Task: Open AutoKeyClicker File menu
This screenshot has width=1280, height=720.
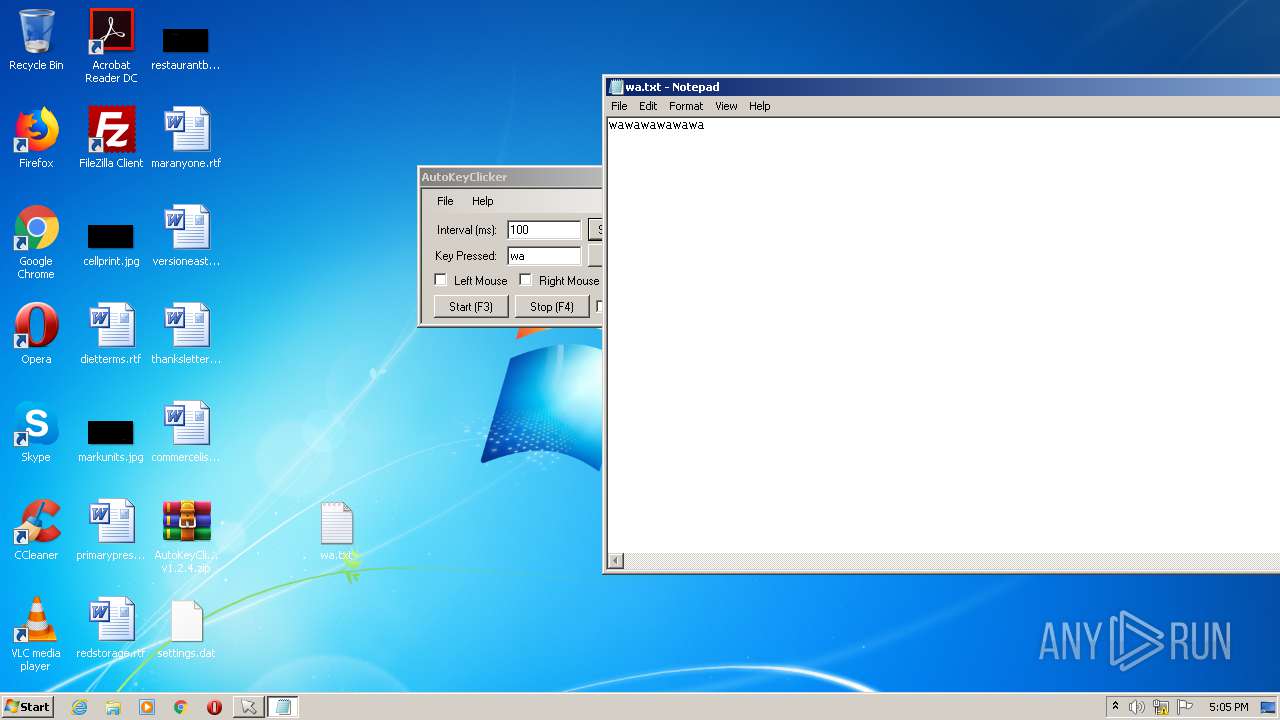Action: tap(445, 201)
